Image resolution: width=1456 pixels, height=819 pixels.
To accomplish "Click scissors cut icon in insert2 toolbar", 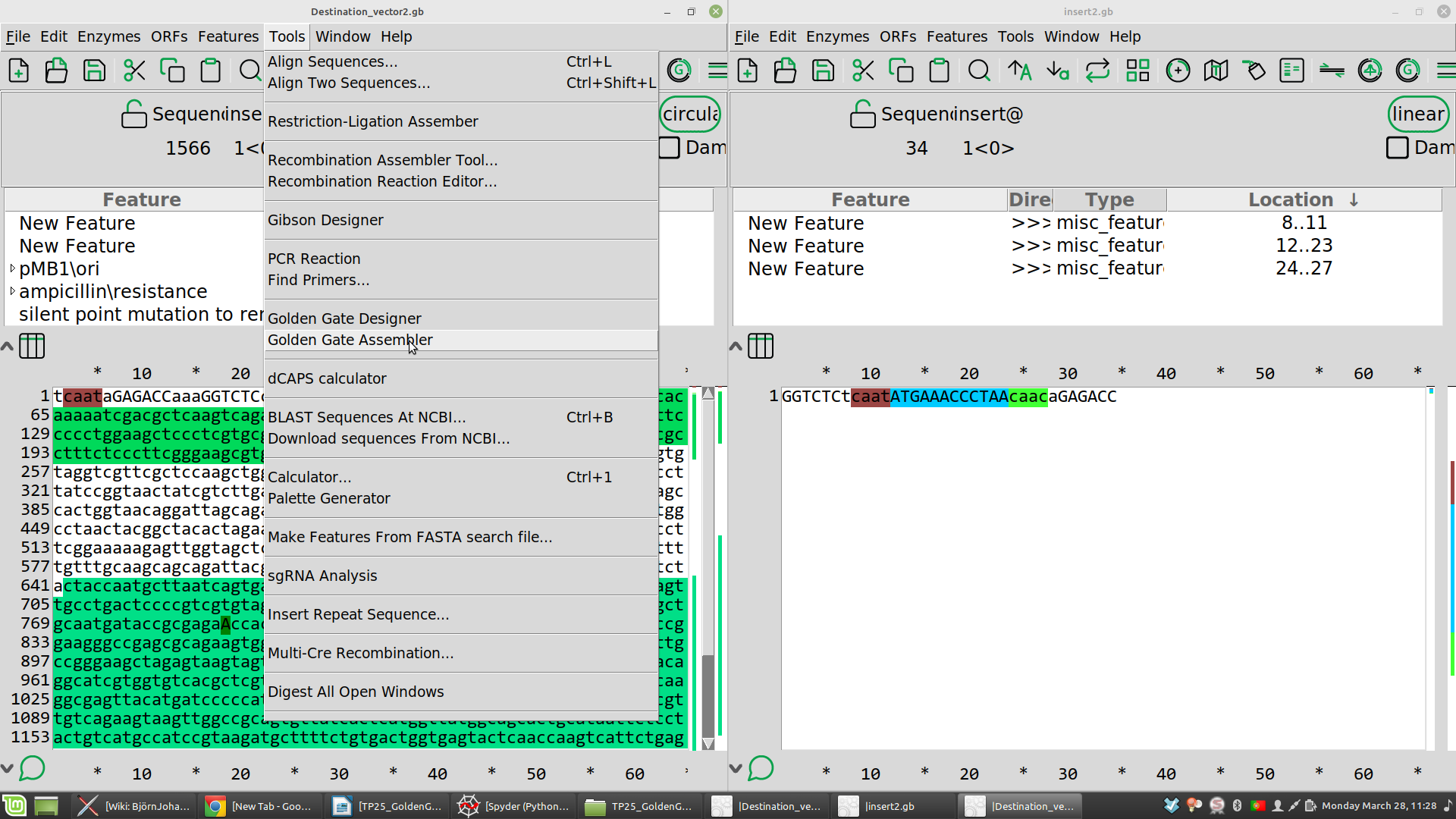I will (863, 71).
